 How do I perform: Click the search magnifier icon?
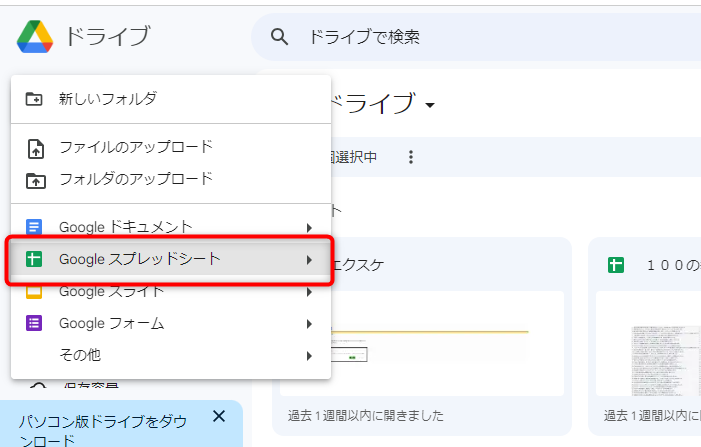pyautogui.click(x=279, y=37)
